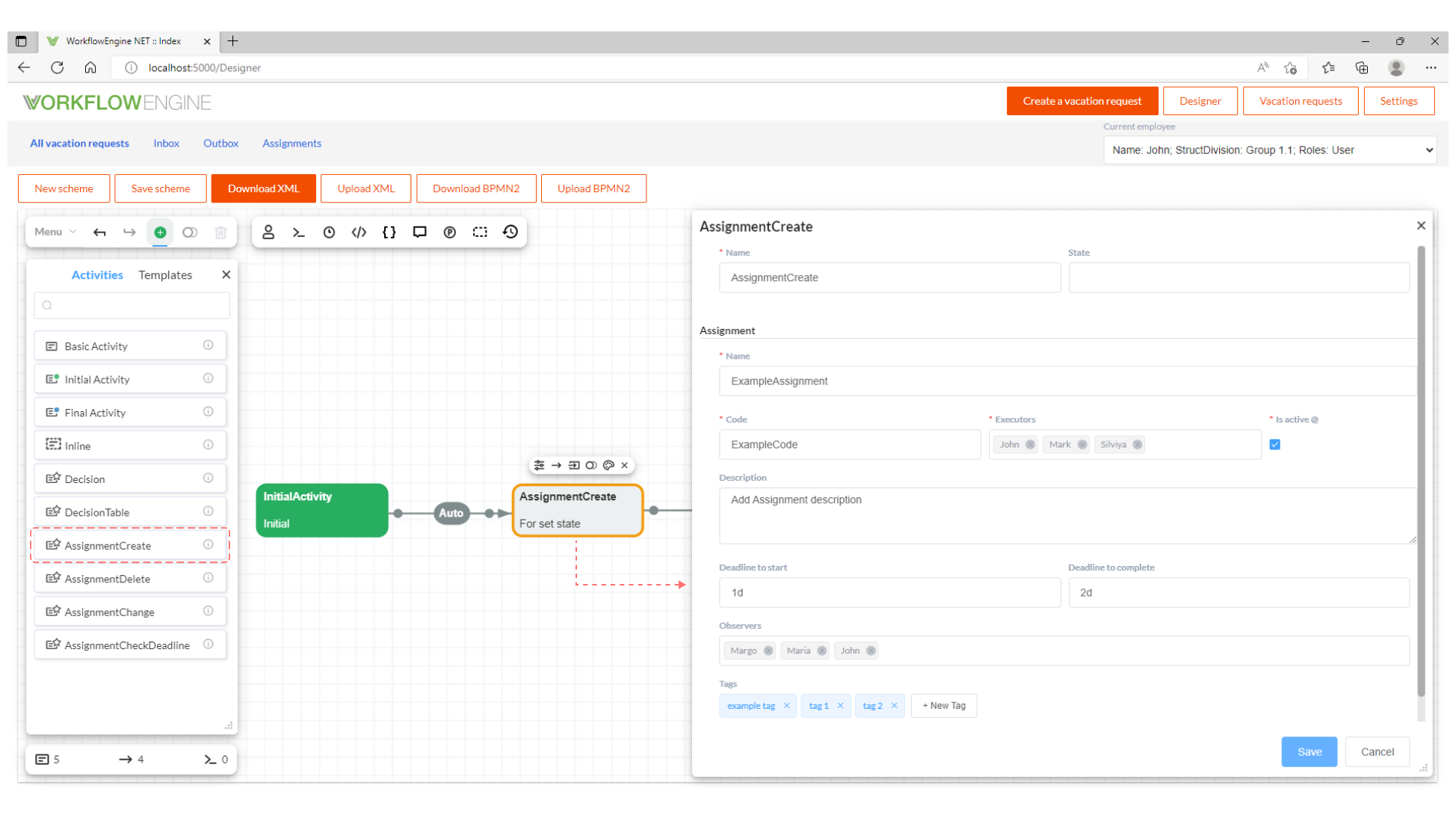Image resolution: width=1456 pixels, height=821 pixels.
Task: Click the dashed selection rectangle icon
Action: click(480, 233)
